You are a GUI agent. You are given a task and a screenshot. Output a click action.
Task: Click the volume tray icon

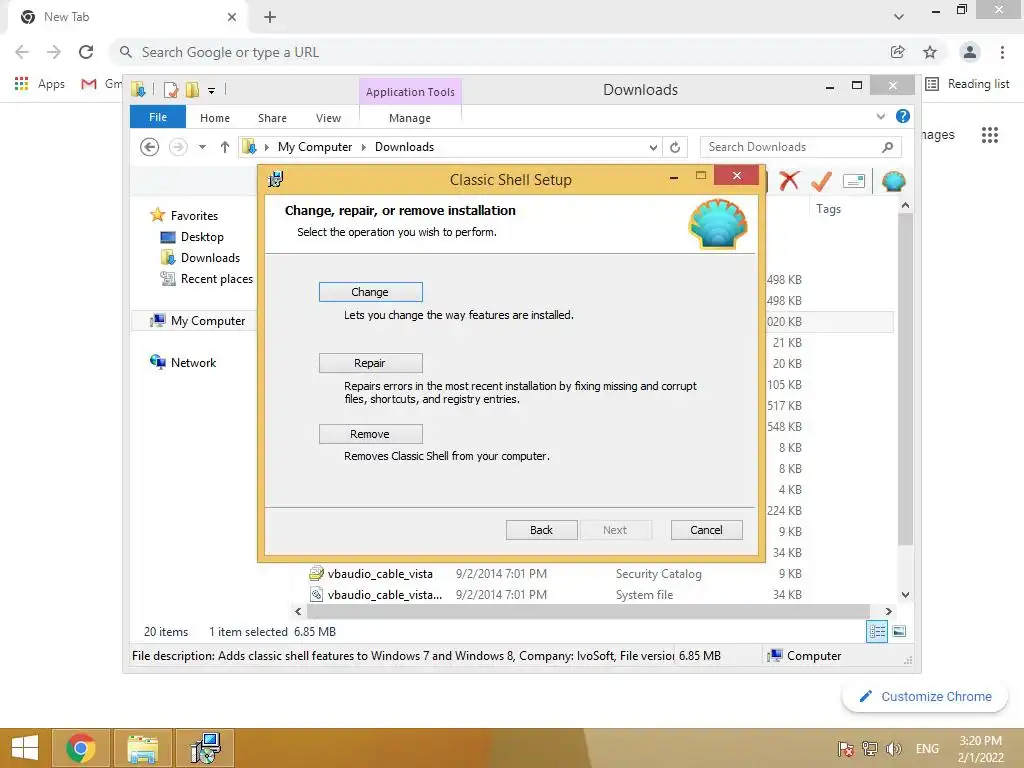(x=893, y=749)
